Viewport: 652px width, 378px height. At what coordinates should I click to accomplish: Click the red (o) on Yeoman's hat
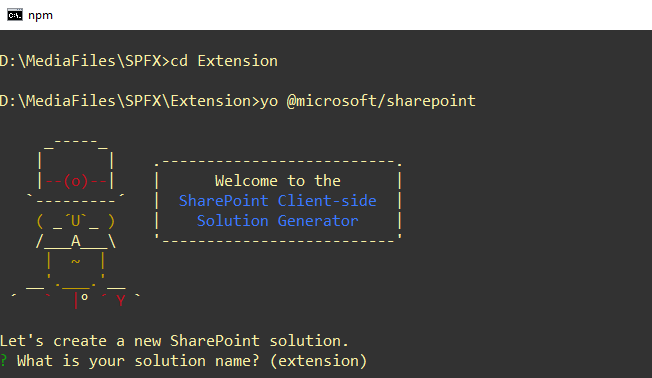click(76, 181)
